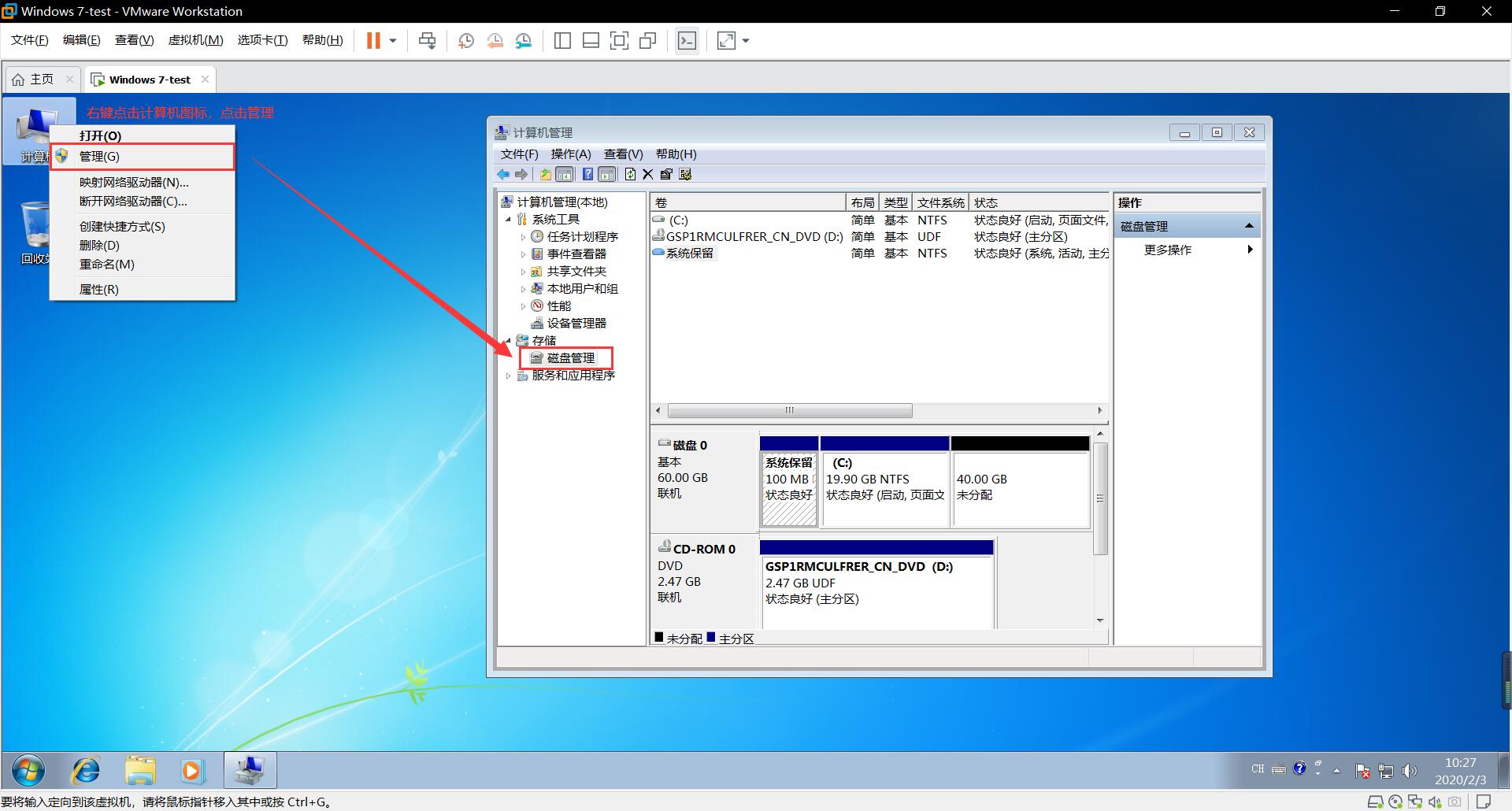Choose 管理(G) in the context menu
Viewport: 1512px width, 811px height.
142,157
